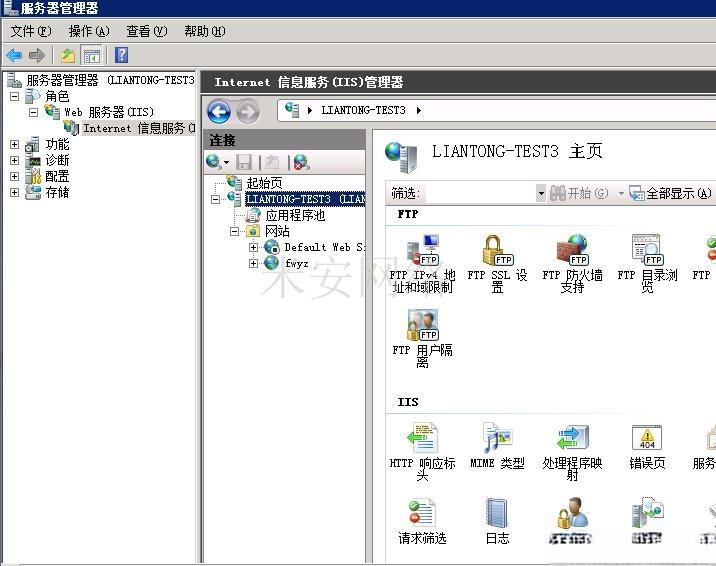716x566 pixels.
Task: Open FTP user isolation feature
Action: pos(423,338)
